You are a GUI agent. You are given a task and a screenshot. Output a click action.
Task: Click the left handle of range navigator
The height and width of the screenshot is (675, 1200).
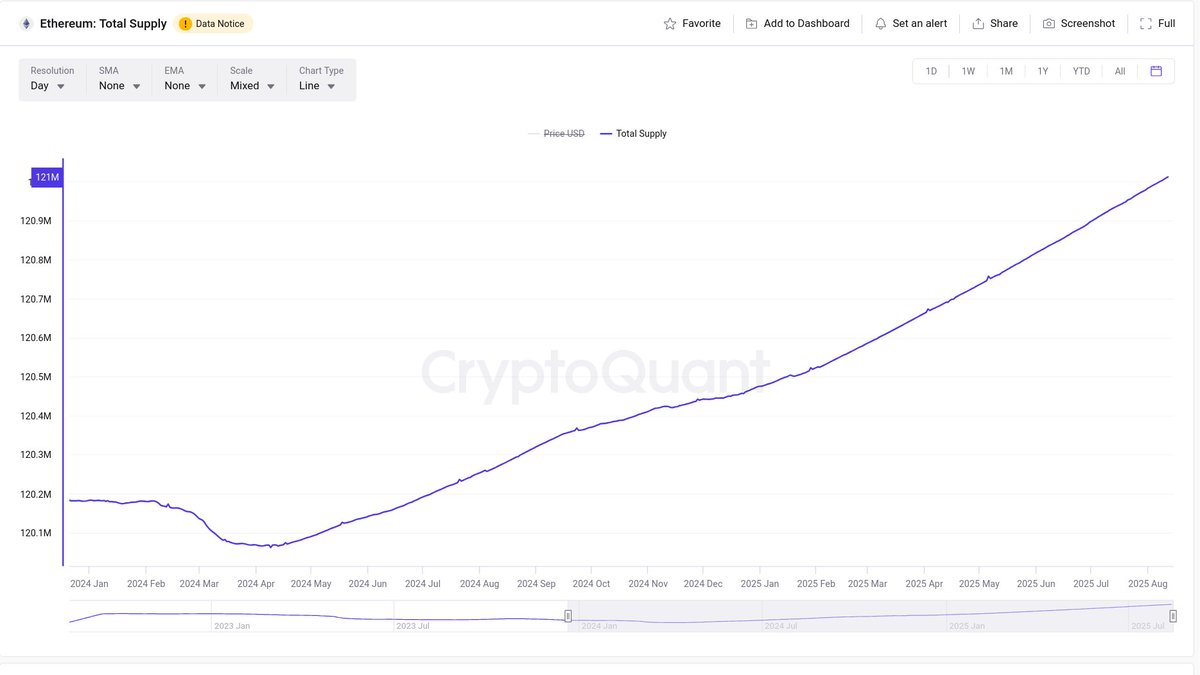tap(568, 616)
